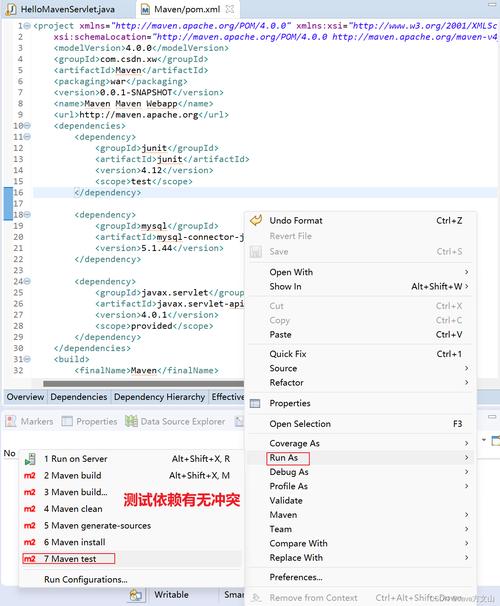Close the Maven/pom.xml editor tab
This screenshot has height=606, width=500.
tap(230, 9)
